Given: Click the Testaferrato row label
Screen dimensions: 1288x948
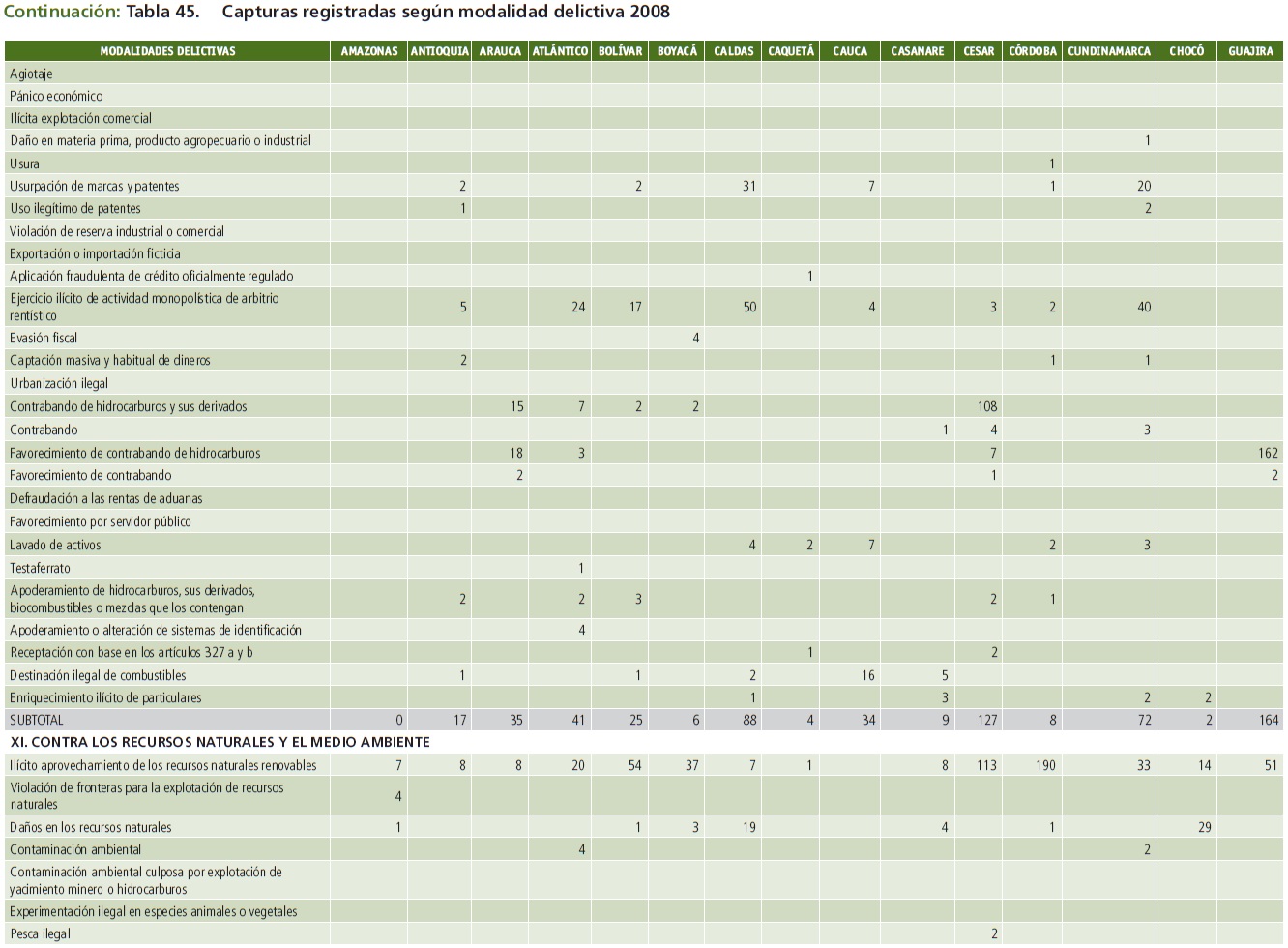Looking at the screenshot, I should pyautogui.click(x=40, y=568).
